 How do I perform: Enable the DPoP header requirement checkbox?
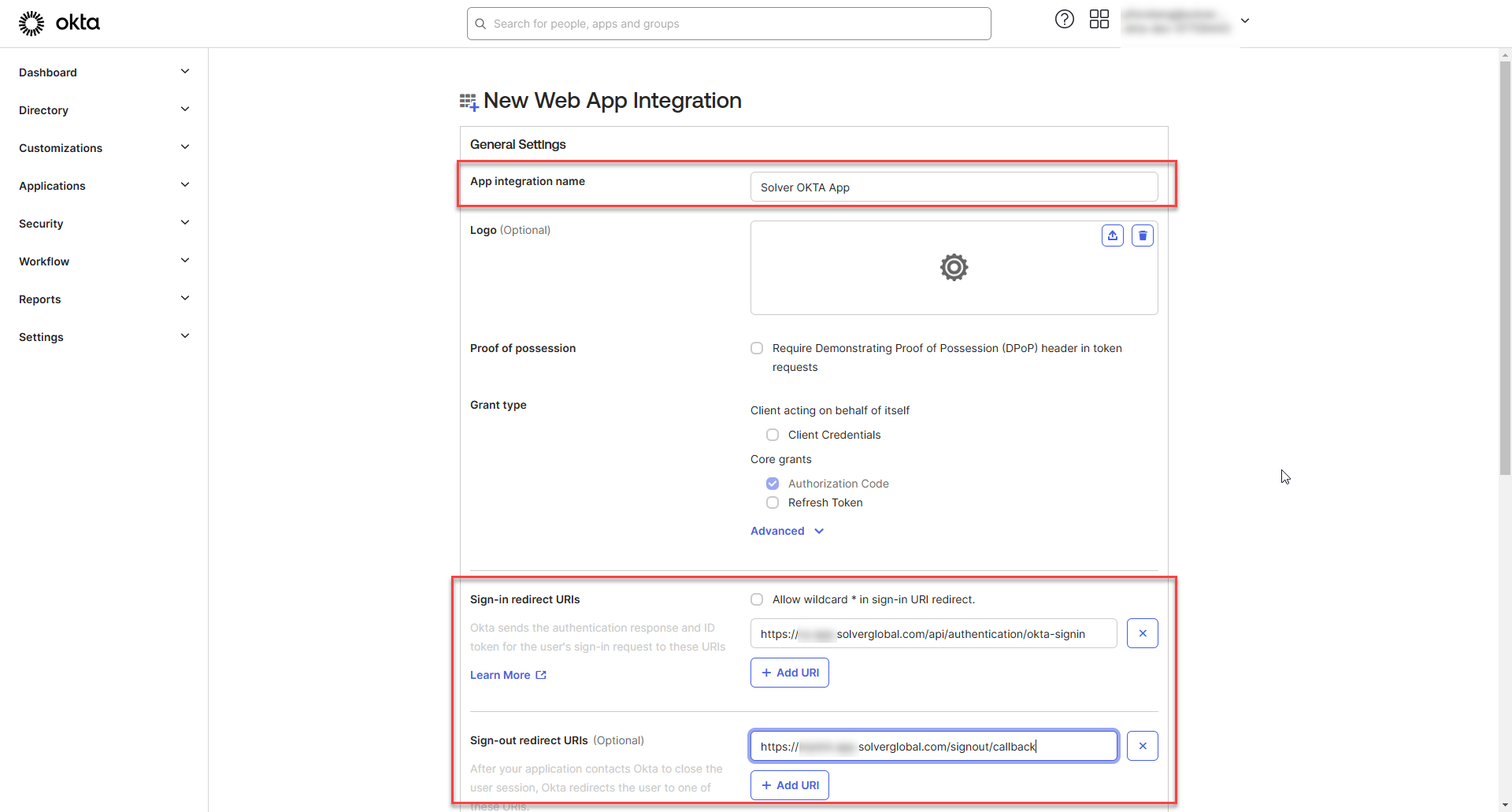pos(757,348)
